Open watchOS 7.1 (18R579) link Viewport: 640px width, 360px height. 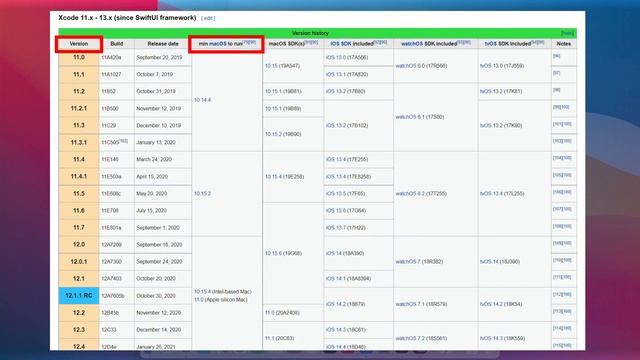(421, 304)
